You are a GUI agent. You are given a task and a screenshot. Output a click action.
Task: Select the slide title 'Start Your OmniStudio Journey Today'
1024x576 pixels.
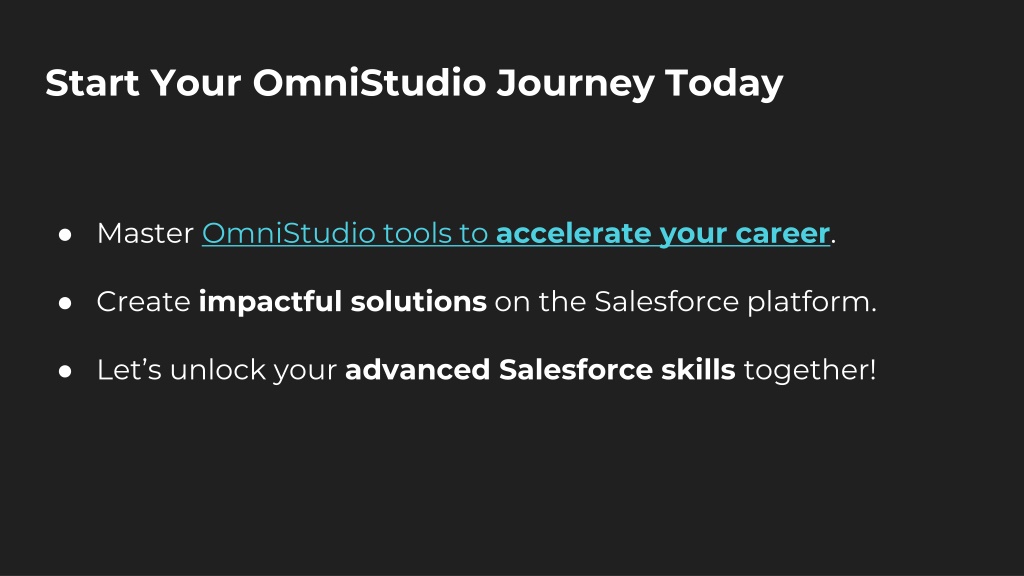click(x=414, y=84)
